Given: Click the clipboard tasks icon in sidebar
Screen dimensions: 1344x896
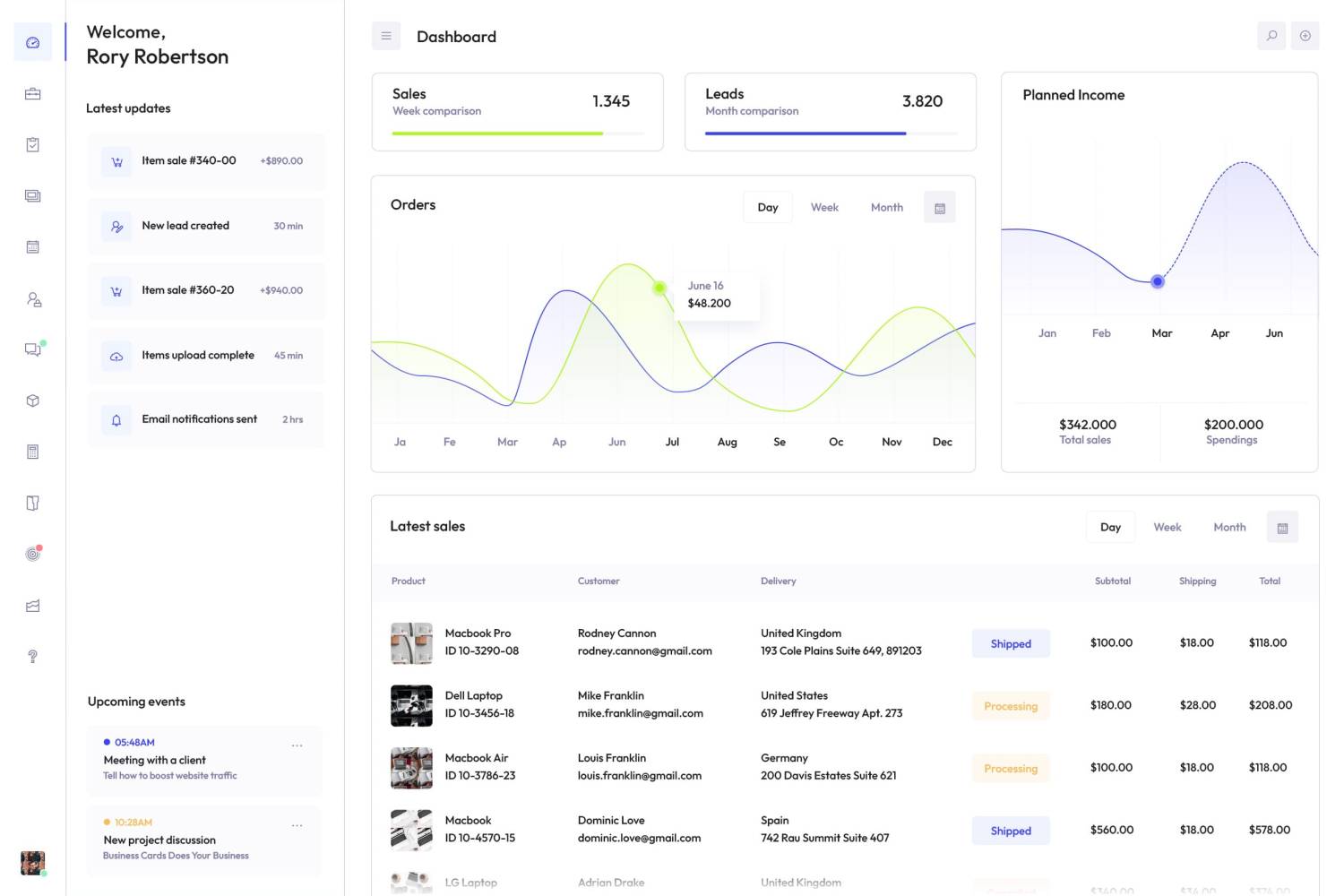Looking at the screenshot, I should point(33,145).
